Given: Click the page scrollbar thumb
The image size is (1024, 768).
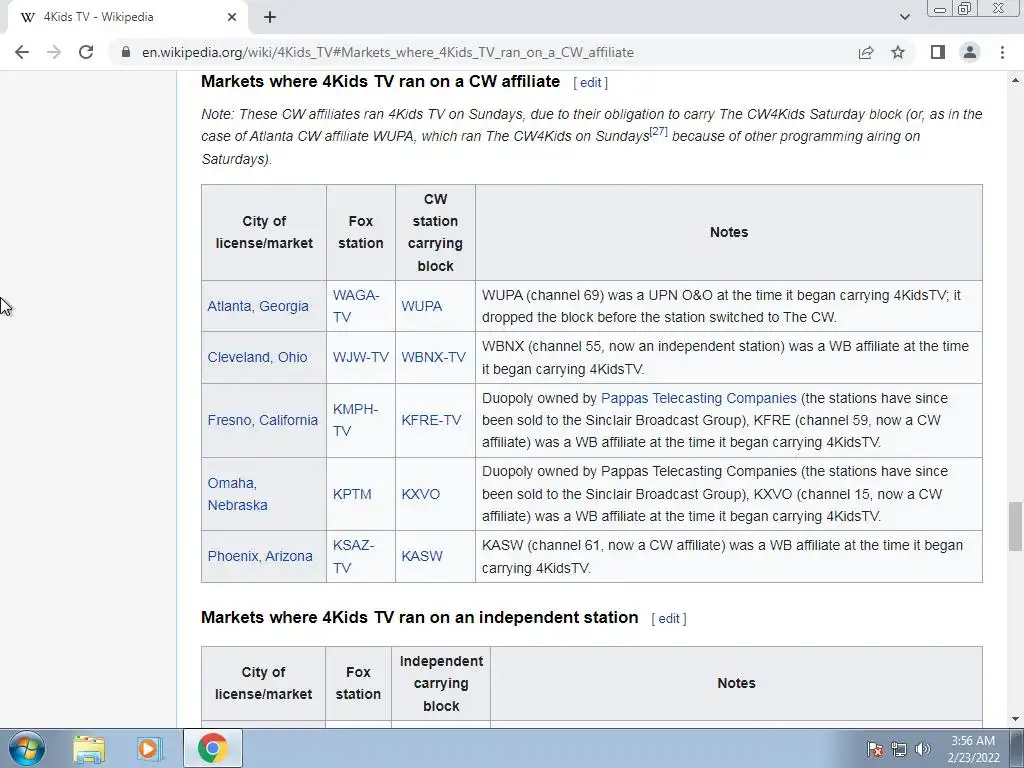Looking at the screenshot, I should [x=1015, y=526].
